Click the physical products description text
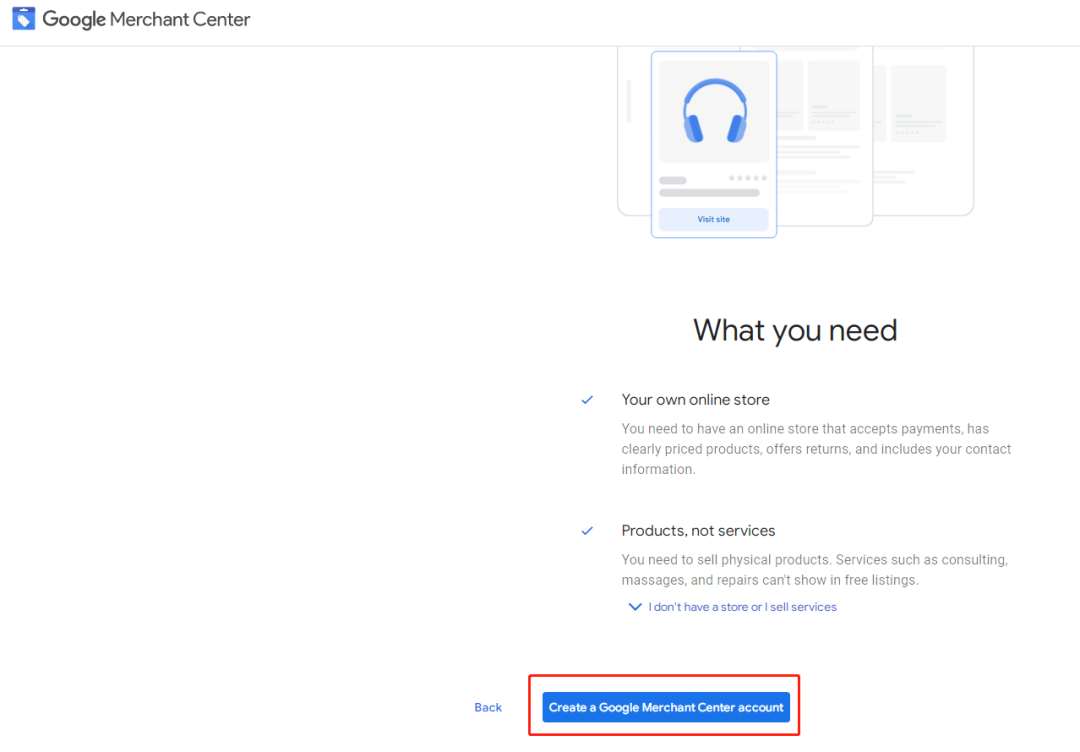Viewport: 1080px width, 752px height. click(814, 570)
